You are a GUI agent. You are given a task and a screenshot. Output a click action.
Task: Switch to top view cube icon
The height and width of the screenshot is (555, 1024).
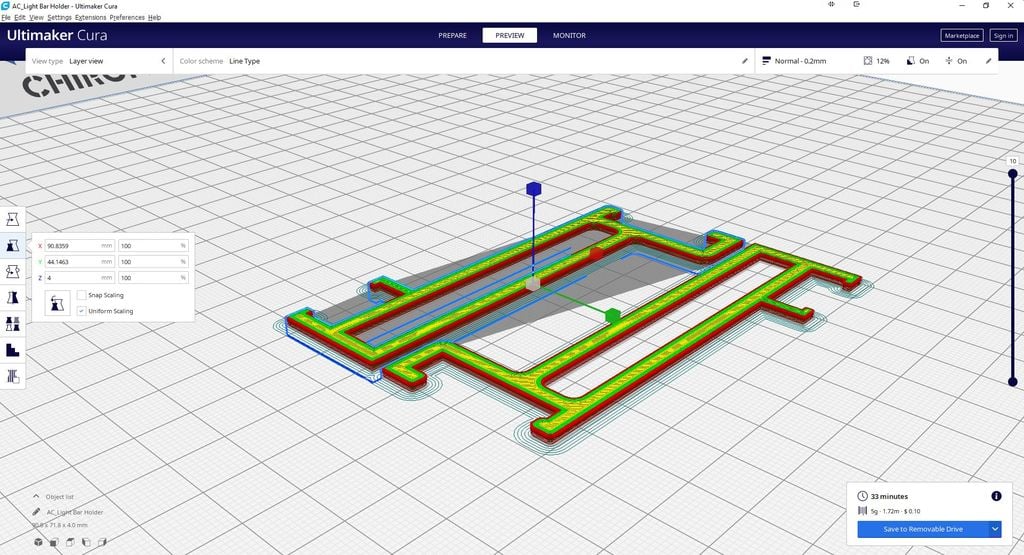pos(70,542)
